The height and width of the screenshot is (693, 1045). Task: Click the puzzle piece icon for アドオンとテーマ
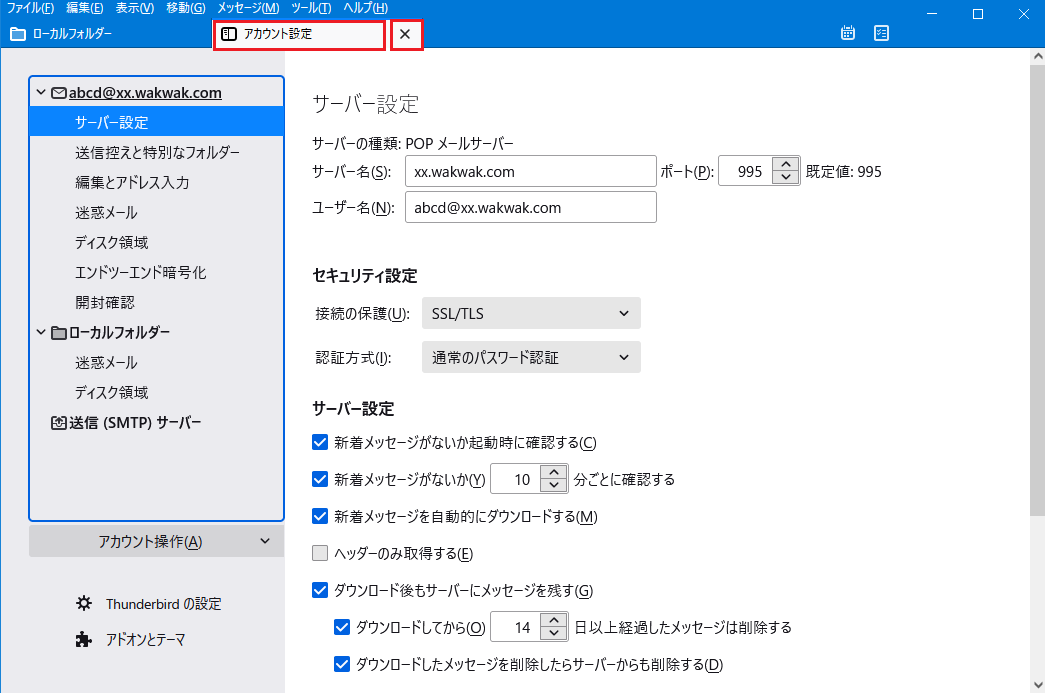[x=84, y=640]
